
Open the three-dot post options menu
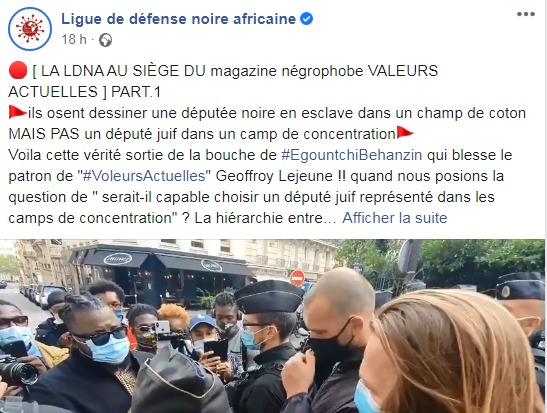coord(526,14)
